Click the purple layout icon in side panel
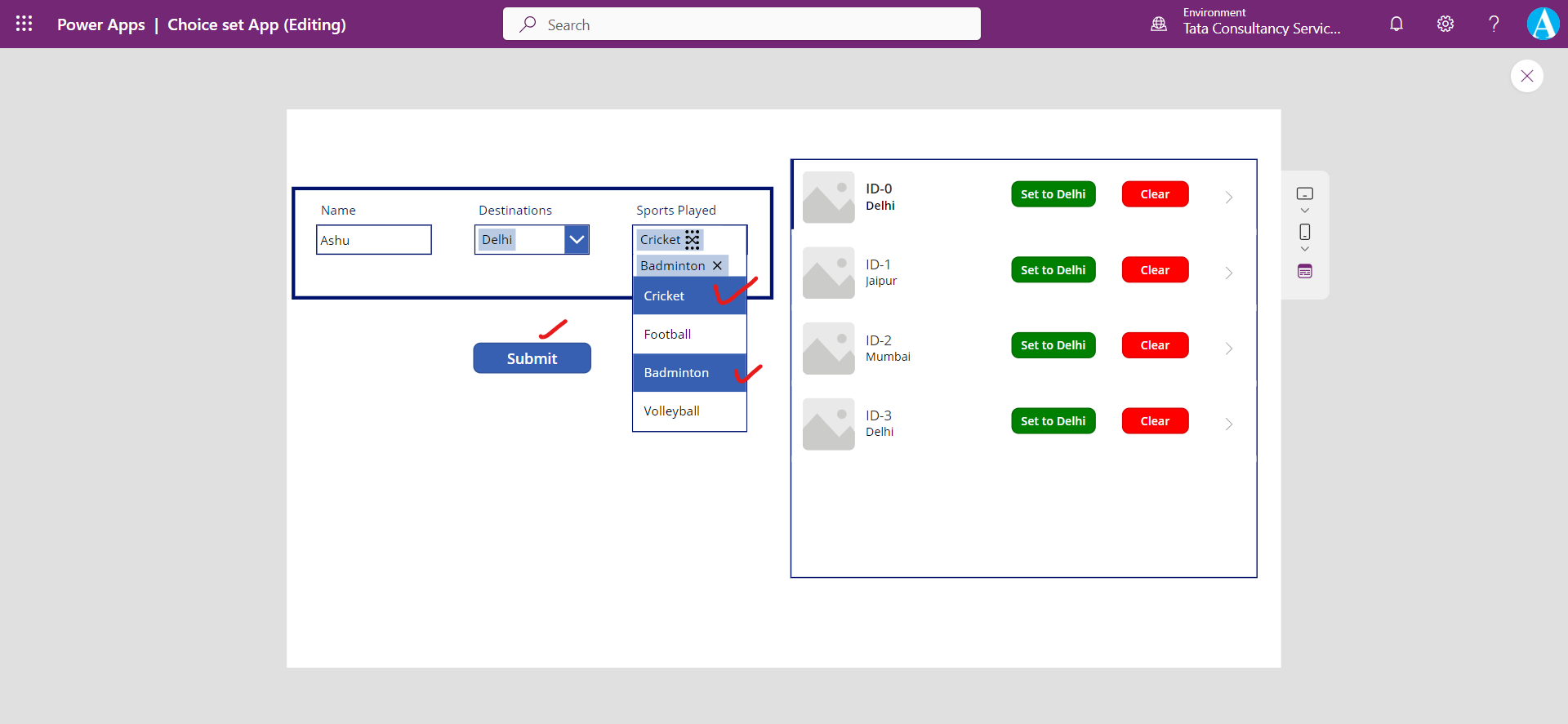Image resolution: width=1568 pixels, height=724 pixels. pos(1305,271)
